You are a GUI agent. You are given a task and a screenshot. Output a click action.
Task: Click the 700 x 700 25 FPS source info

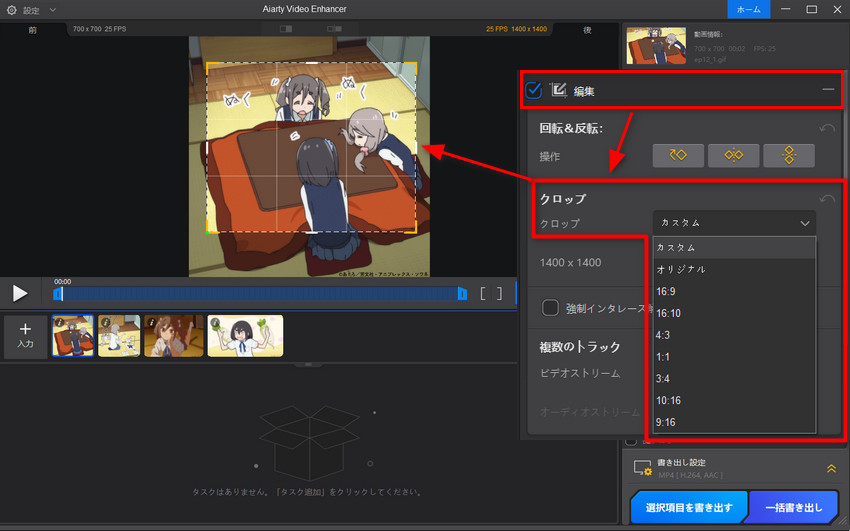tap(99, 29)
